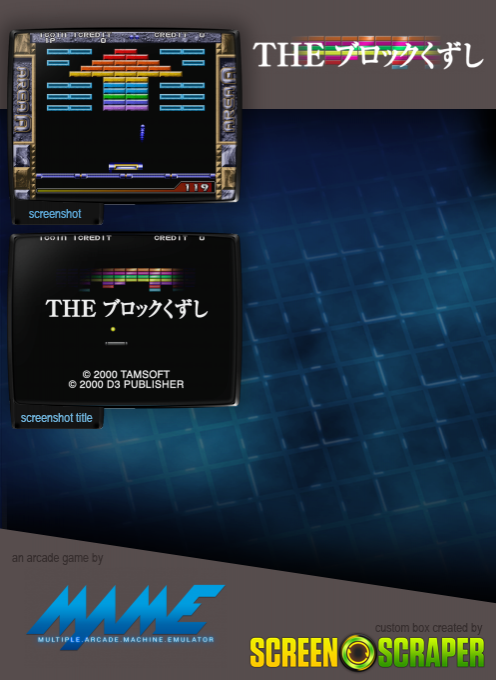The height and width of the screenshot is (680, 496).
Task: Click 'an arcade game by' text
Action: pyautogui.click(x=57, y=558)
